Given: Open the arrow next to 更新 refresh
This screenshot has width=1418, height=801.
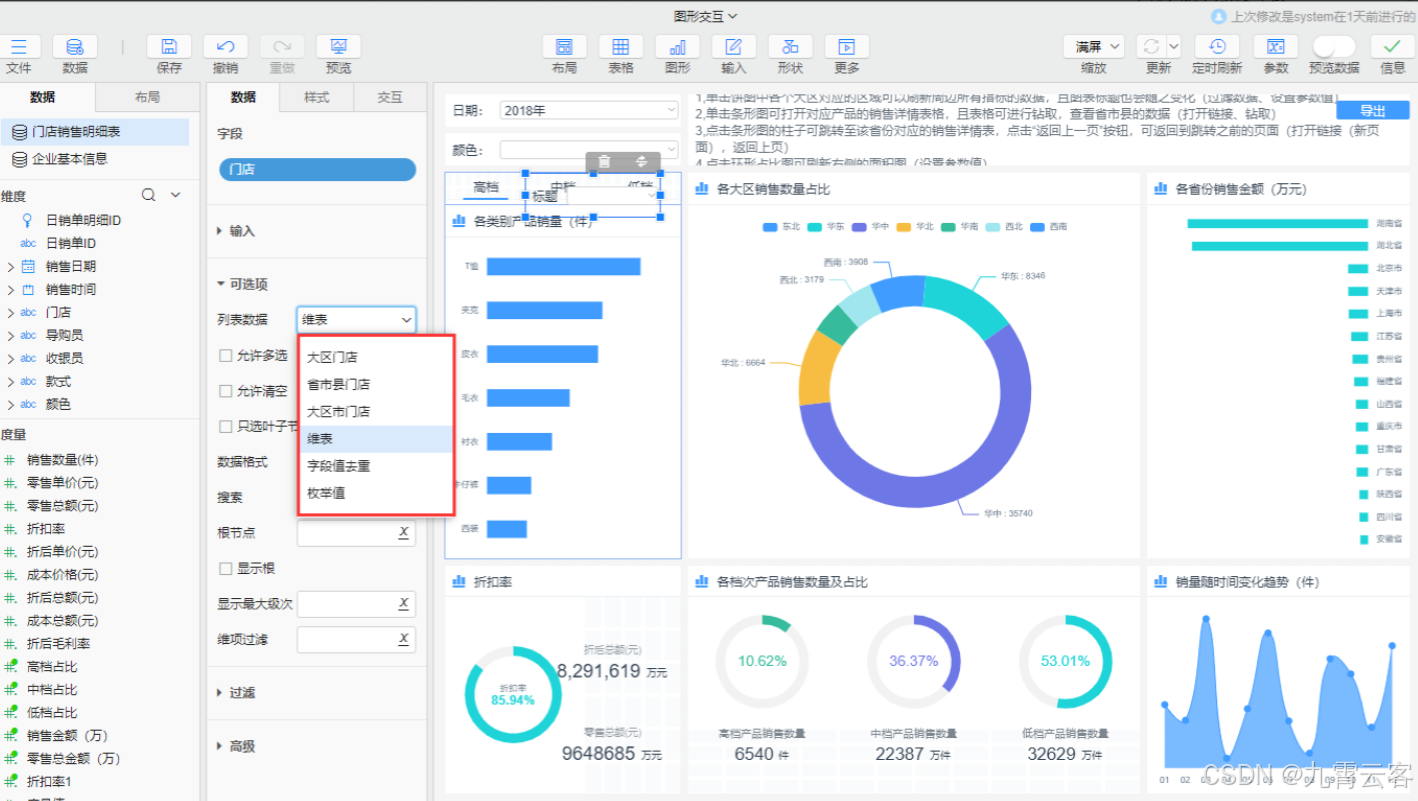Looking at the screenshot, I should tap(1174, 47).
